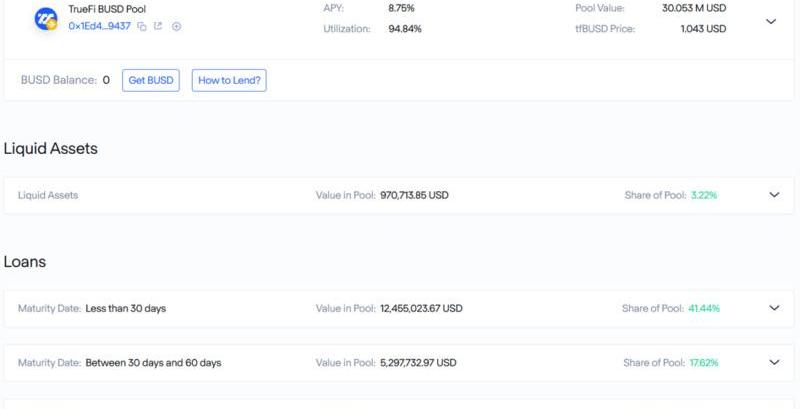The image size is (800, 409).
Task: Click the 1.043 USD tfBUSD price
Action: click(x=702, y=28)
